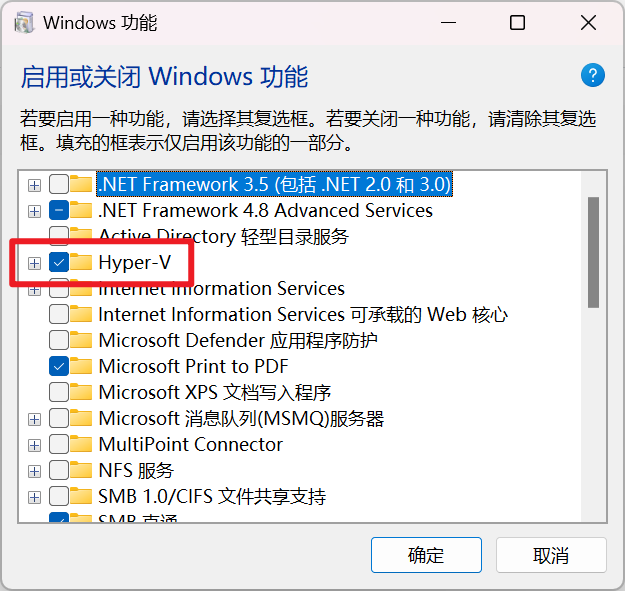Select the Microsoft 消息队列(MSMQ)服务器 item
Viewport: 625px width, 591px height.
tap(241, 419)
